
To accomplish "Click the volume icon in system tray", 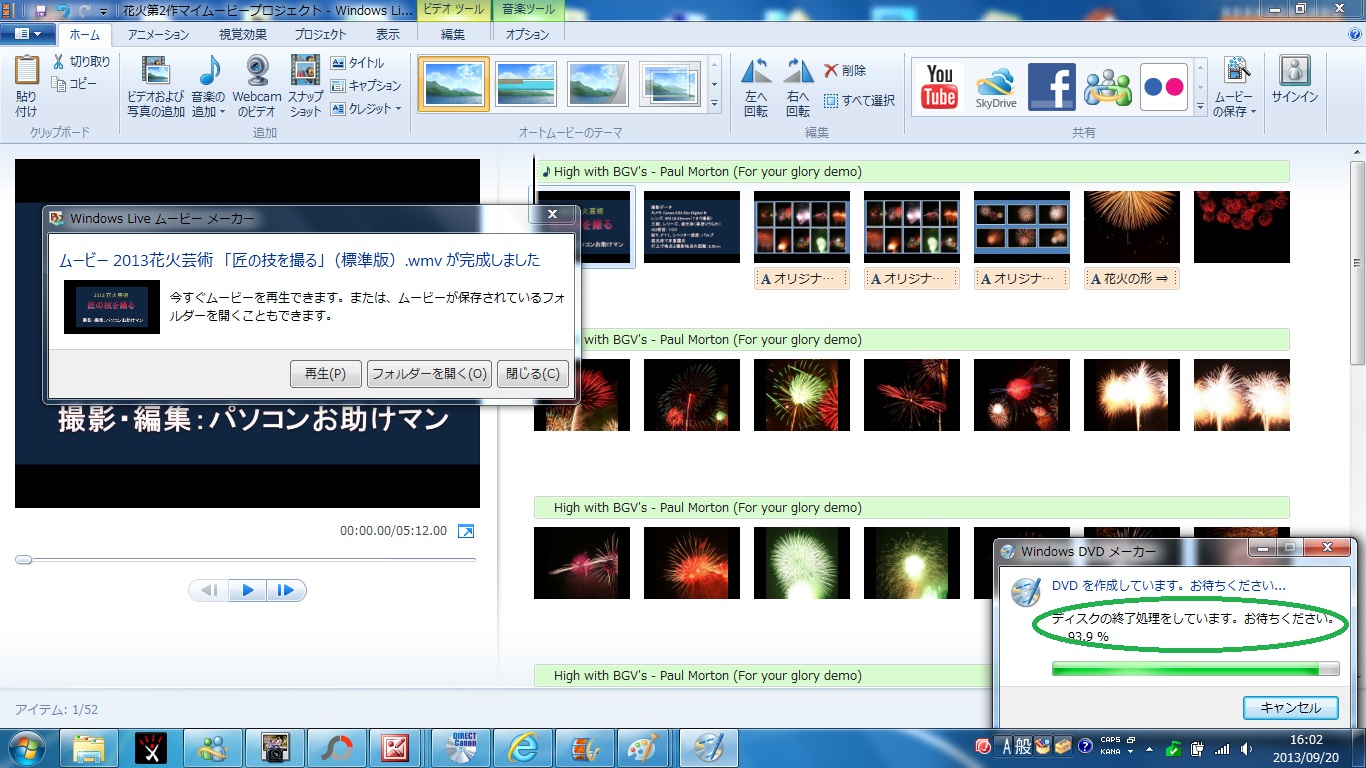I will [1247, 748].
